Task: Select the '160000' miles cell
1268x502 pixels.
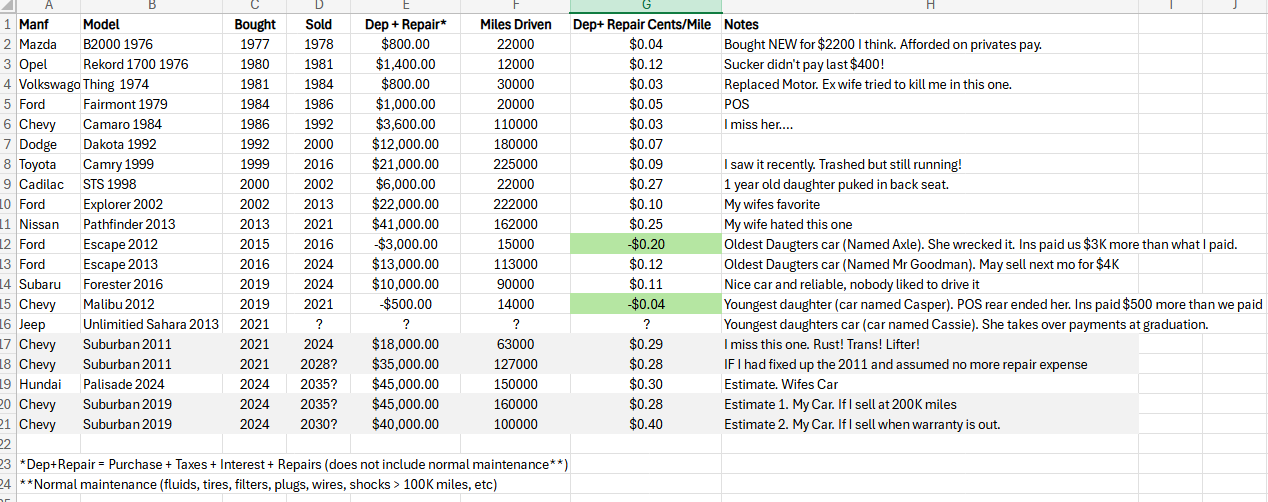Action: (x=515, y=404)
